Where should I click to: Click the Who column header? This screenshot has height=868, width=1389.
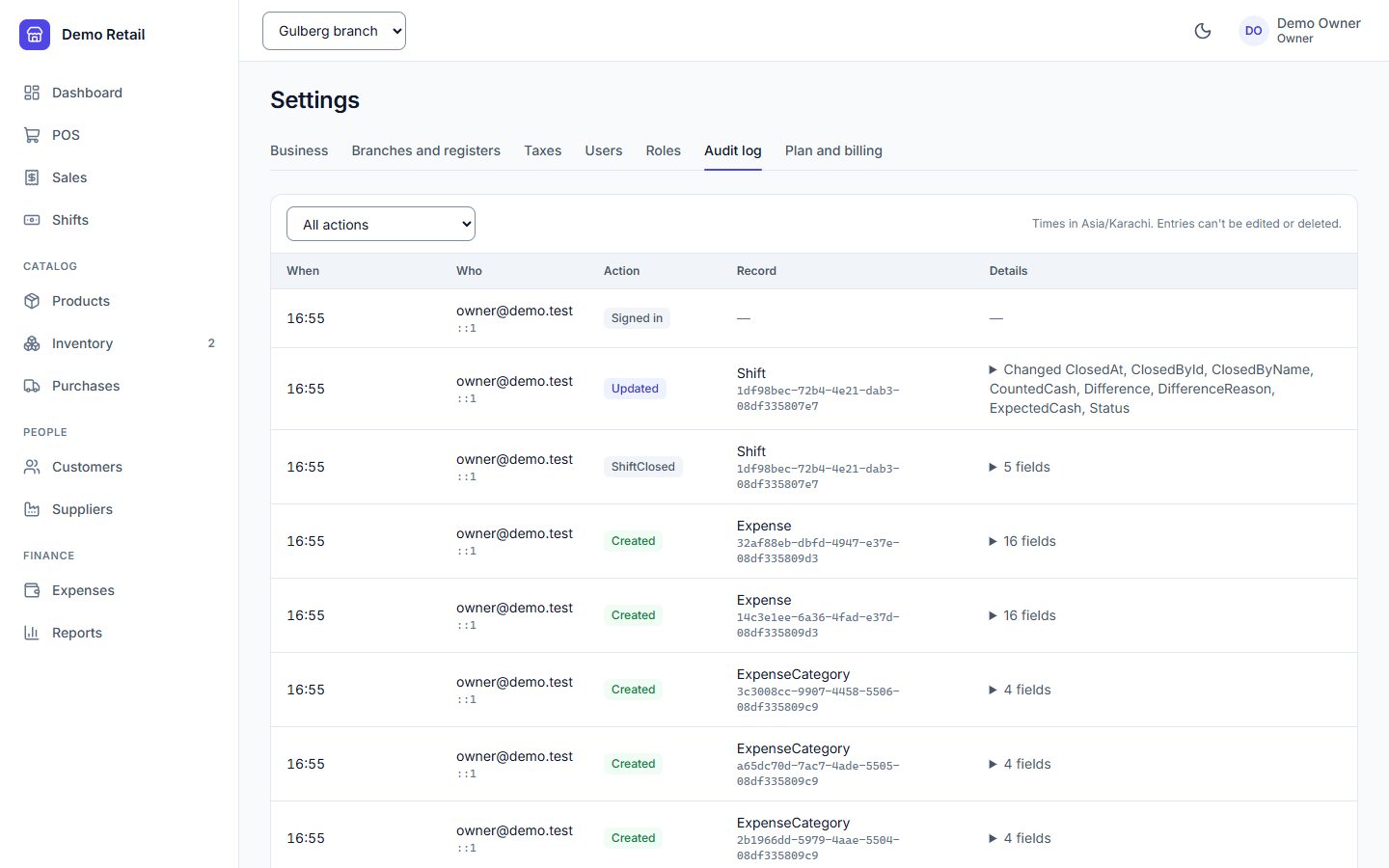(x=469, y=271)
